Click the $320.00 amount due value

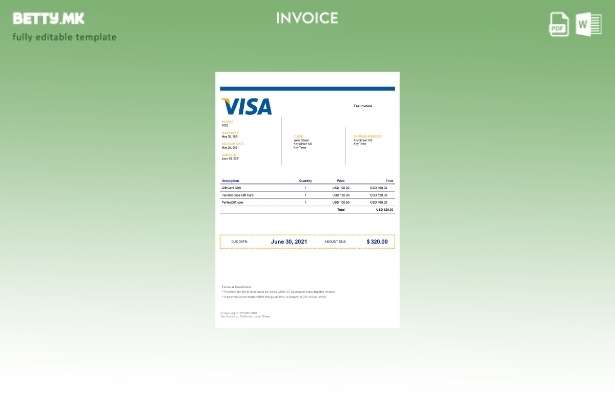coord(377,242)
